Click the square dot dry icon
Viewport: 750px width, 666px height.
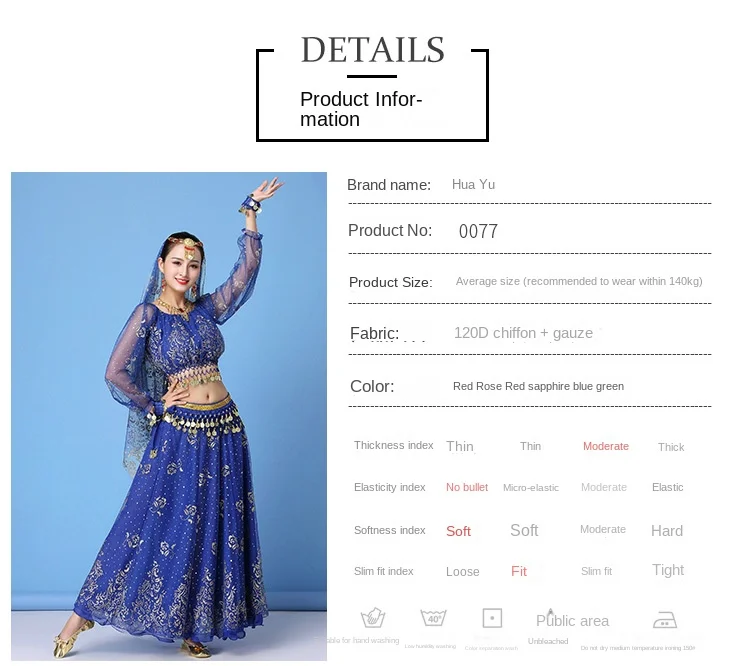click(492, 618)
